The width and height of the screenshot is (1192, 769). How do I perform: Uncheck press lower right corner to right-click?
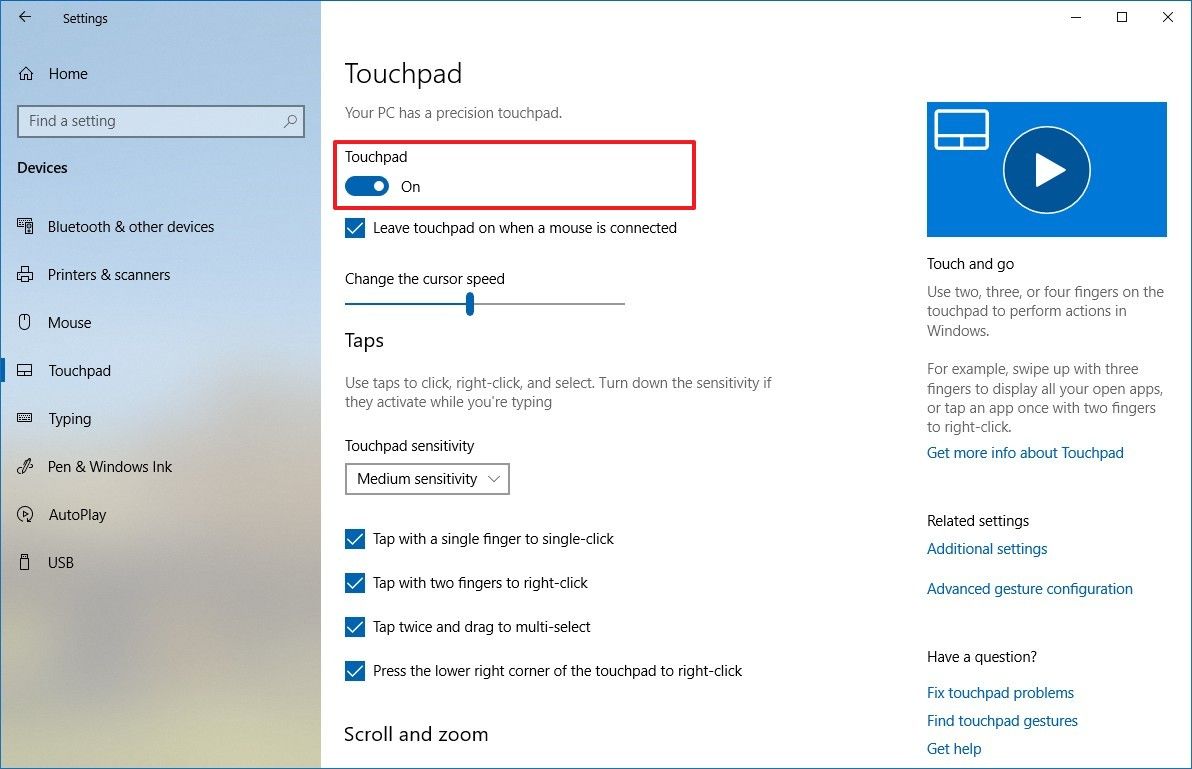pyautogui.click(x=355, y=671)
